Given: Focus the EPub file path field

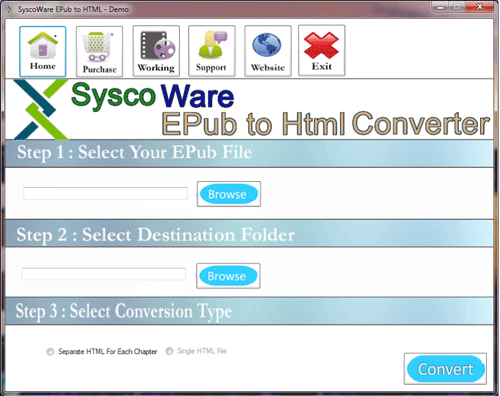Looking at the screenshot, I should (105, 193).
